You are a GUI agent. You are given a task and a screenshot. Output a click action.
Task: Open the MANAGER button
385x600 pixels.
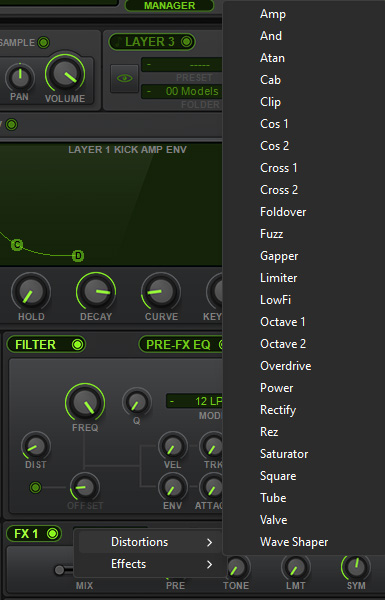click(170, 6)
